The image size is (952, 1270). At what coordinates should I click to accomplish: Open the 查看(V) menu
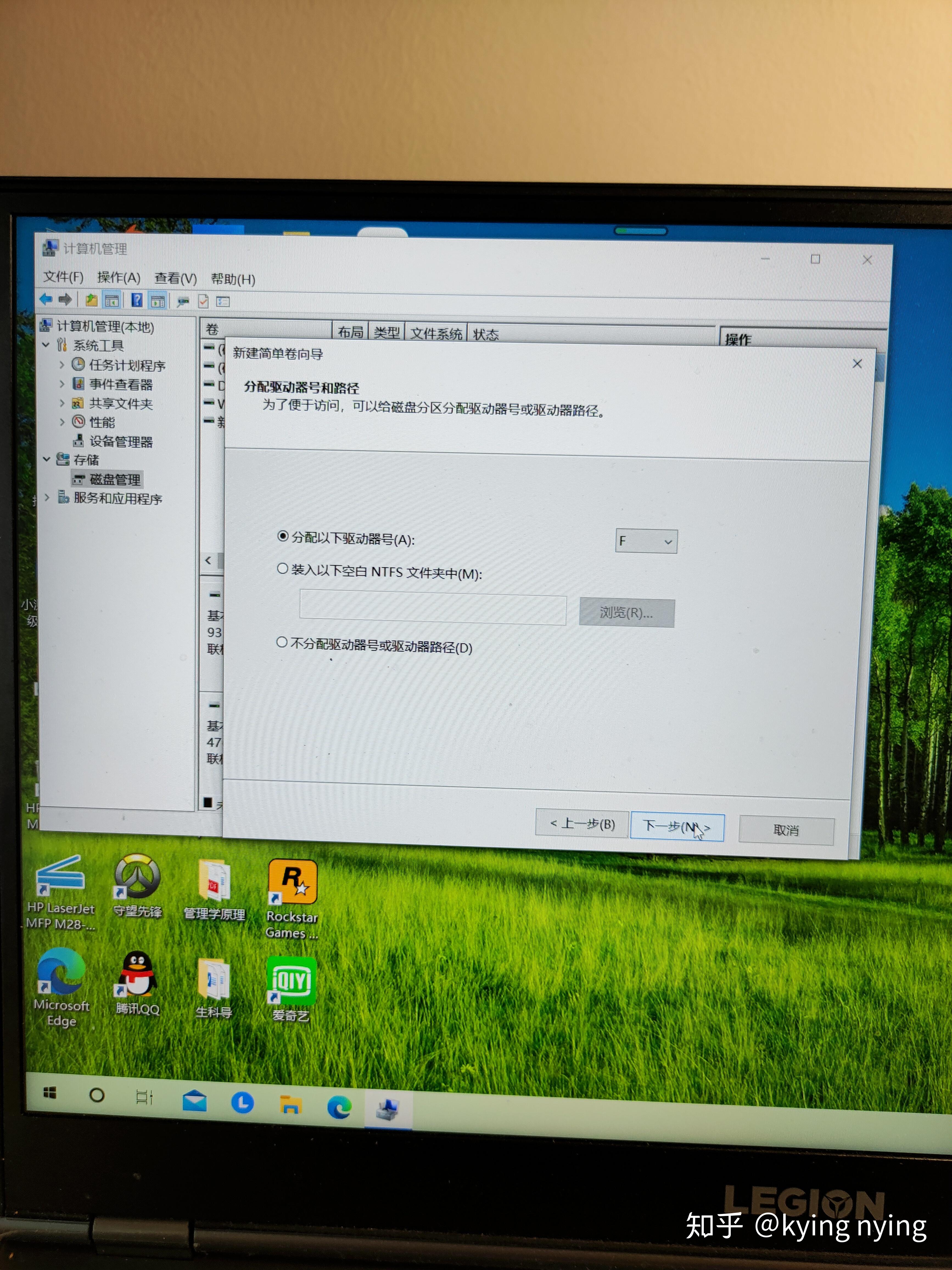coord(176,278)
